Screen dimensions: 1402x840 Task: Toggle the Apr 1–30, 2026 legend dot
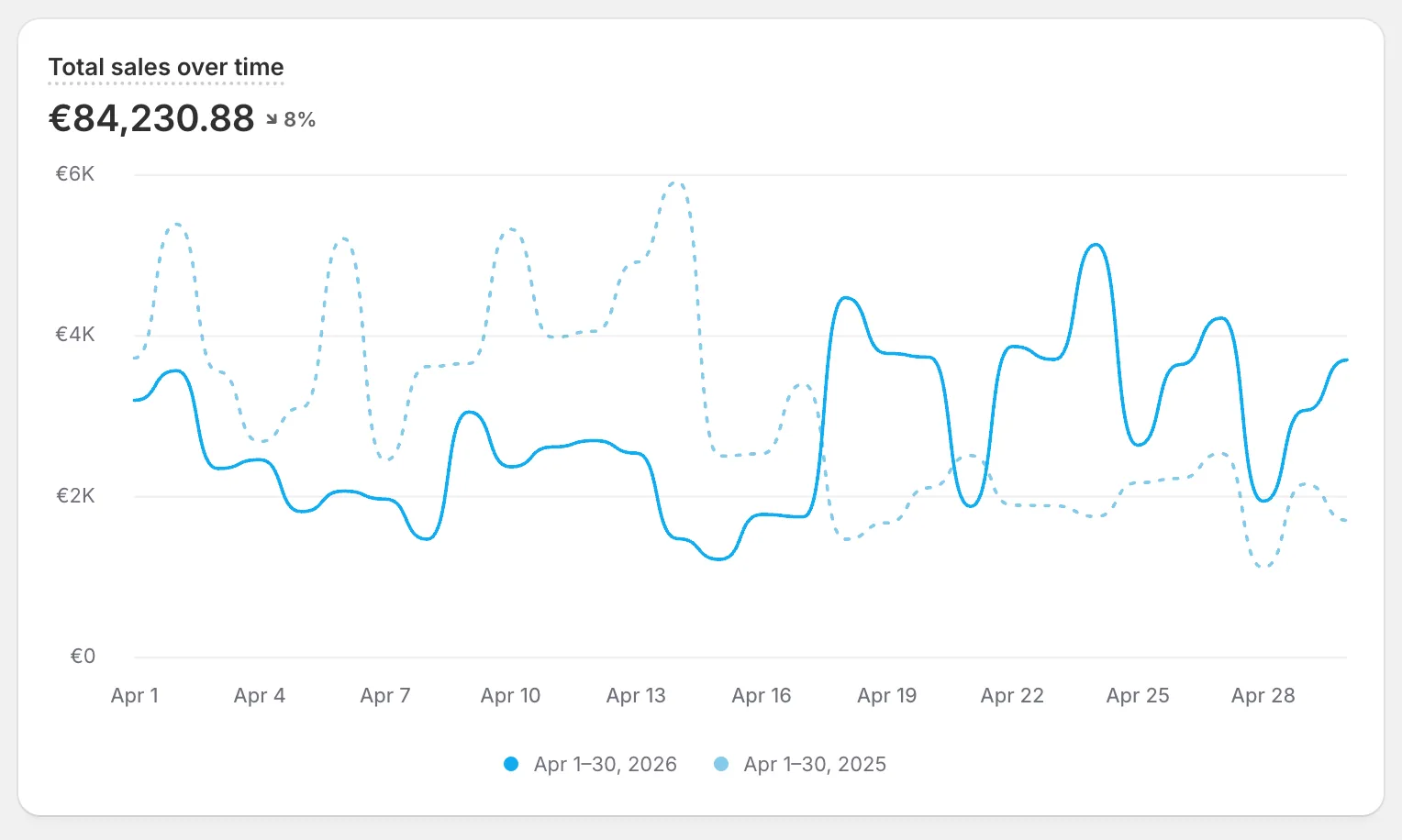coord(511,764)
